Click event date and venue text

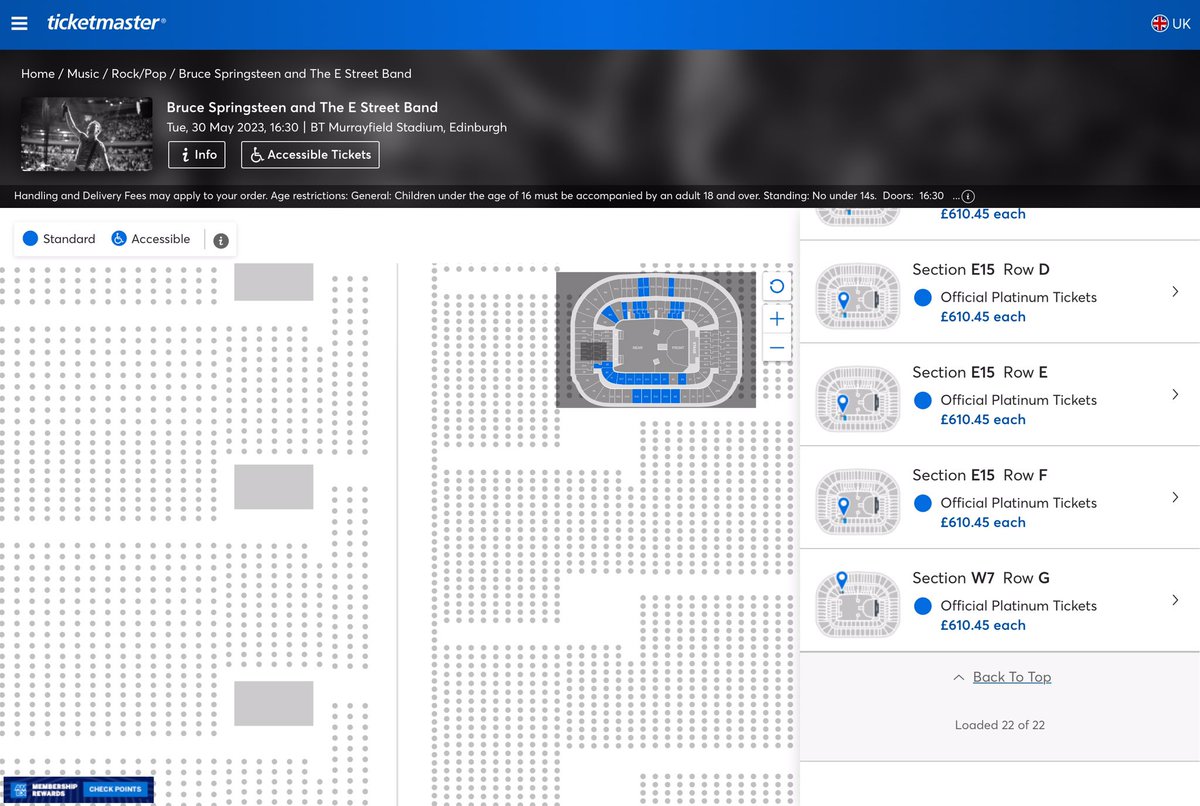point(336,127)
